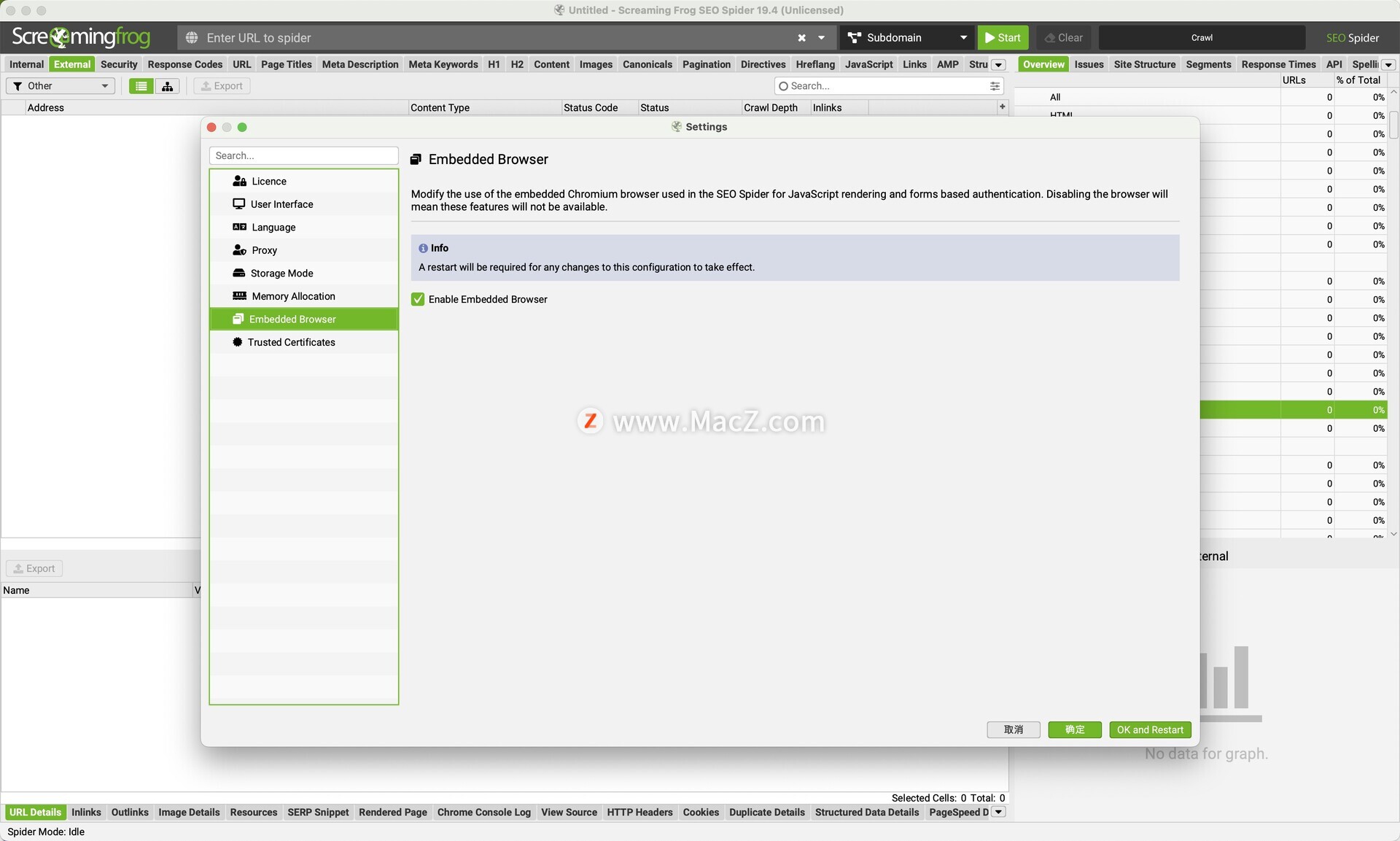The width and height of the screenshot is (1400, 841).
Task: Expand bottom tabs overflow arrow
Action: click(998, 812)
